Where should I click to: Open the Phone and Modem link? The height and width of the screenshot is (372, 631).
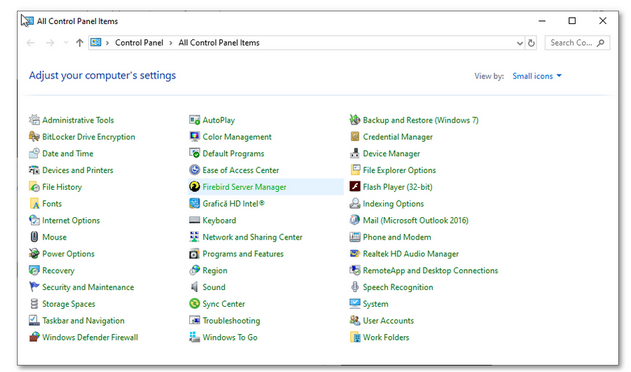click(x=397, y=237)
